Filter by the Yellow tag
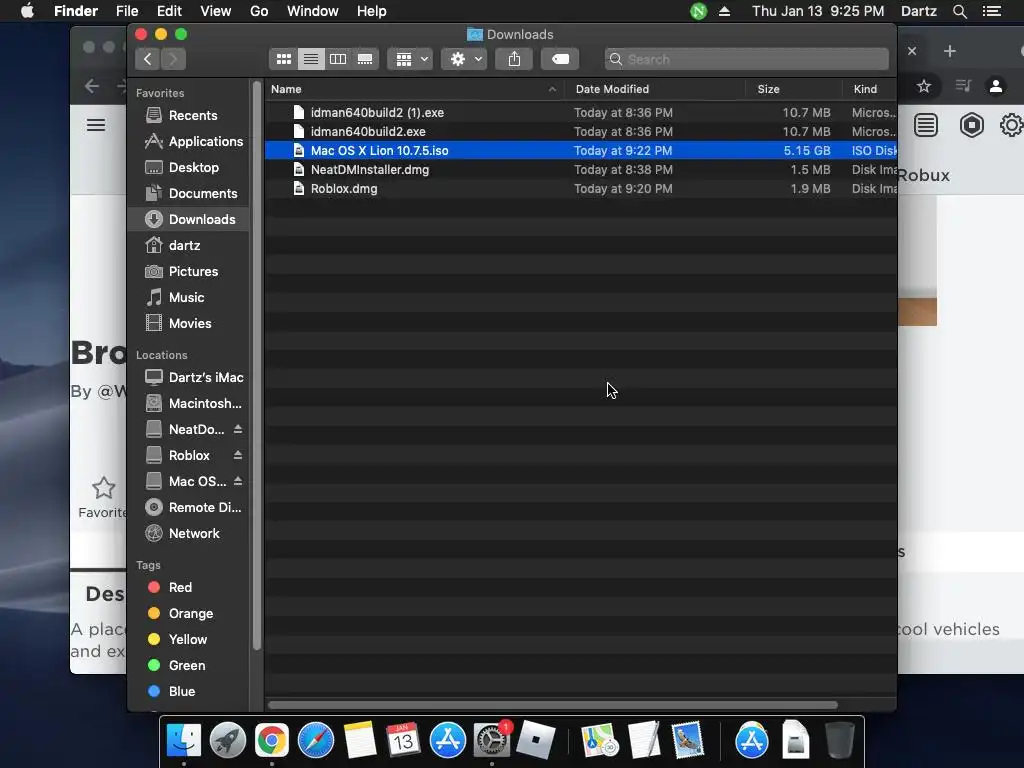Image resolution: width=1024 pixels, height=768 pixels. [188, 640]
